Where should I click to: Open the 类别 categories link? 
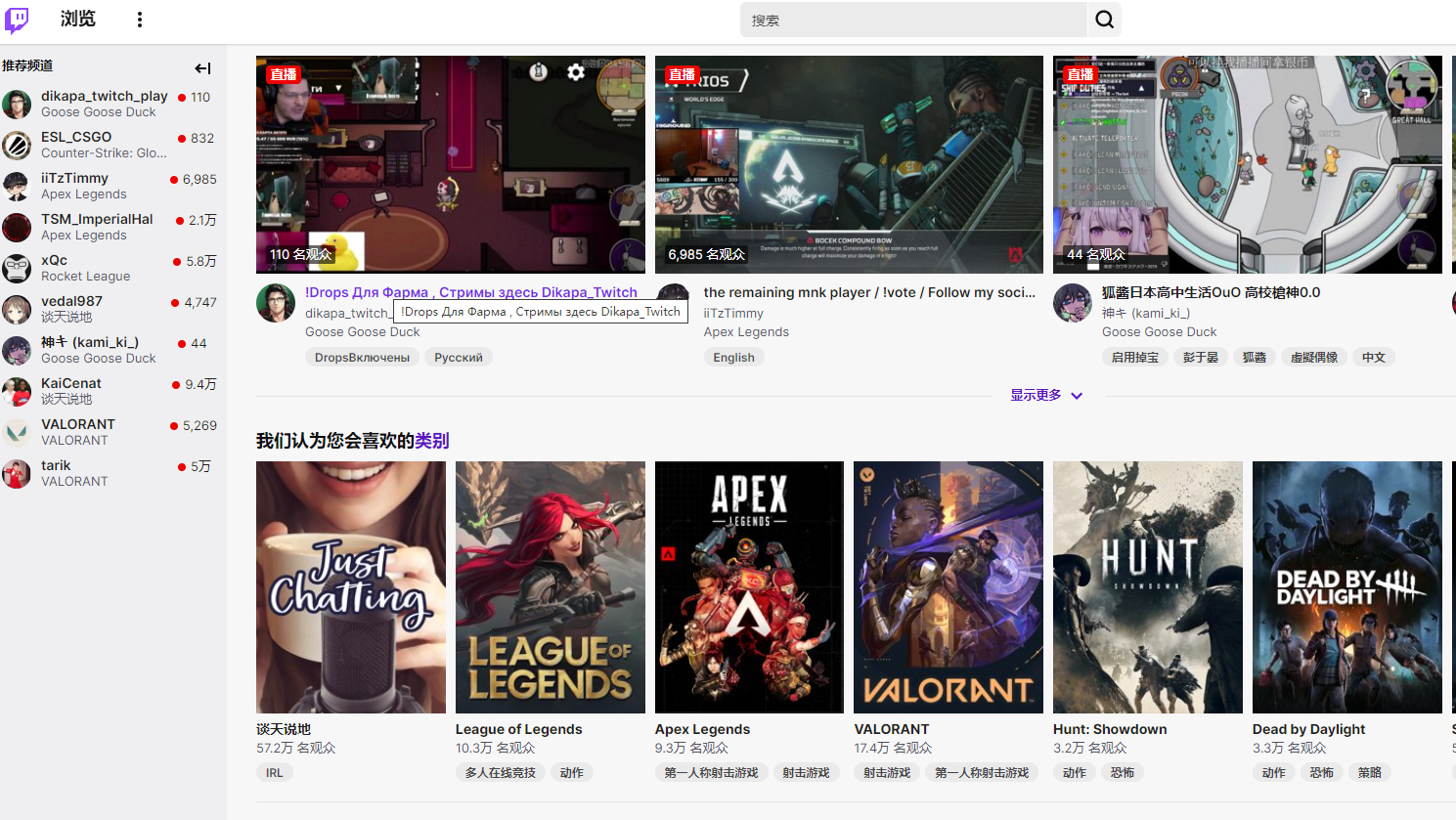coord(432,441)
